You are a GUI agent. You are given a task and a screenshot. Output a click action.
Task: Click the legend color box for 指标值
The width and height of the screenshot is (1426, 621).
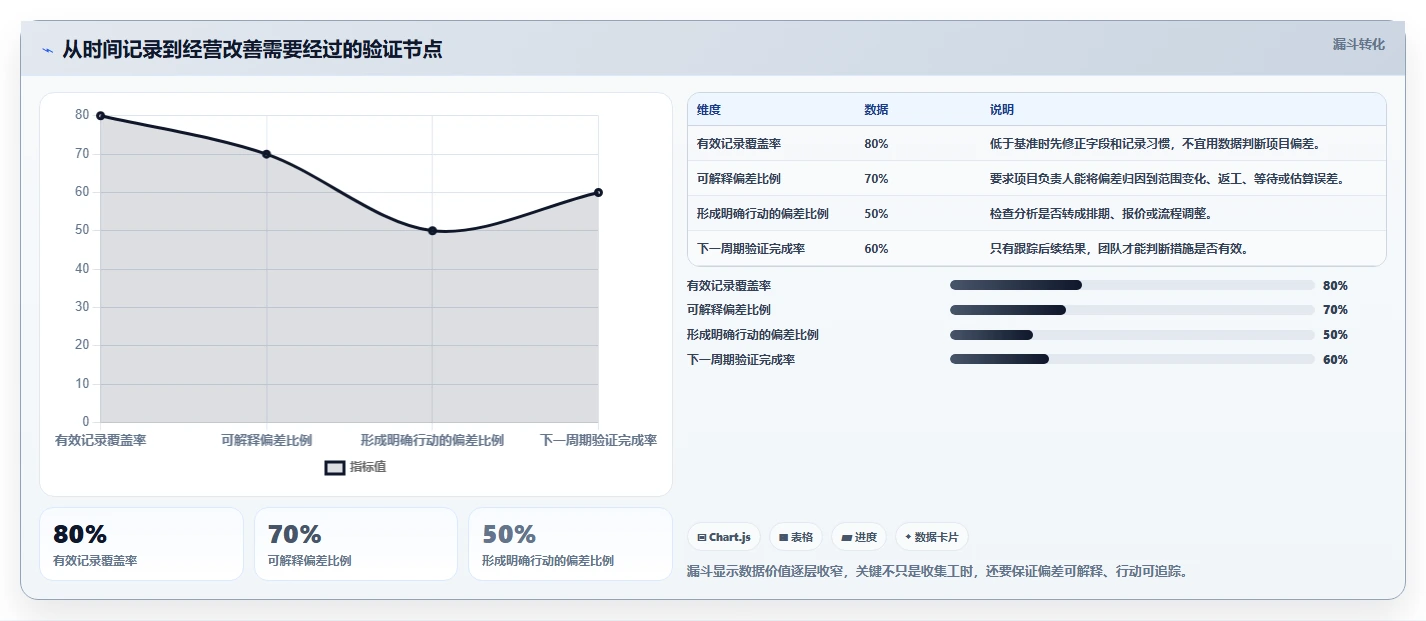pos(335,467)
